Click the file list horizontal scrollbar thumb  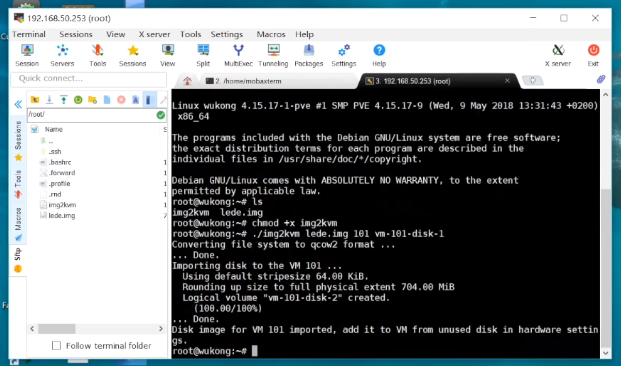[57, 329]
